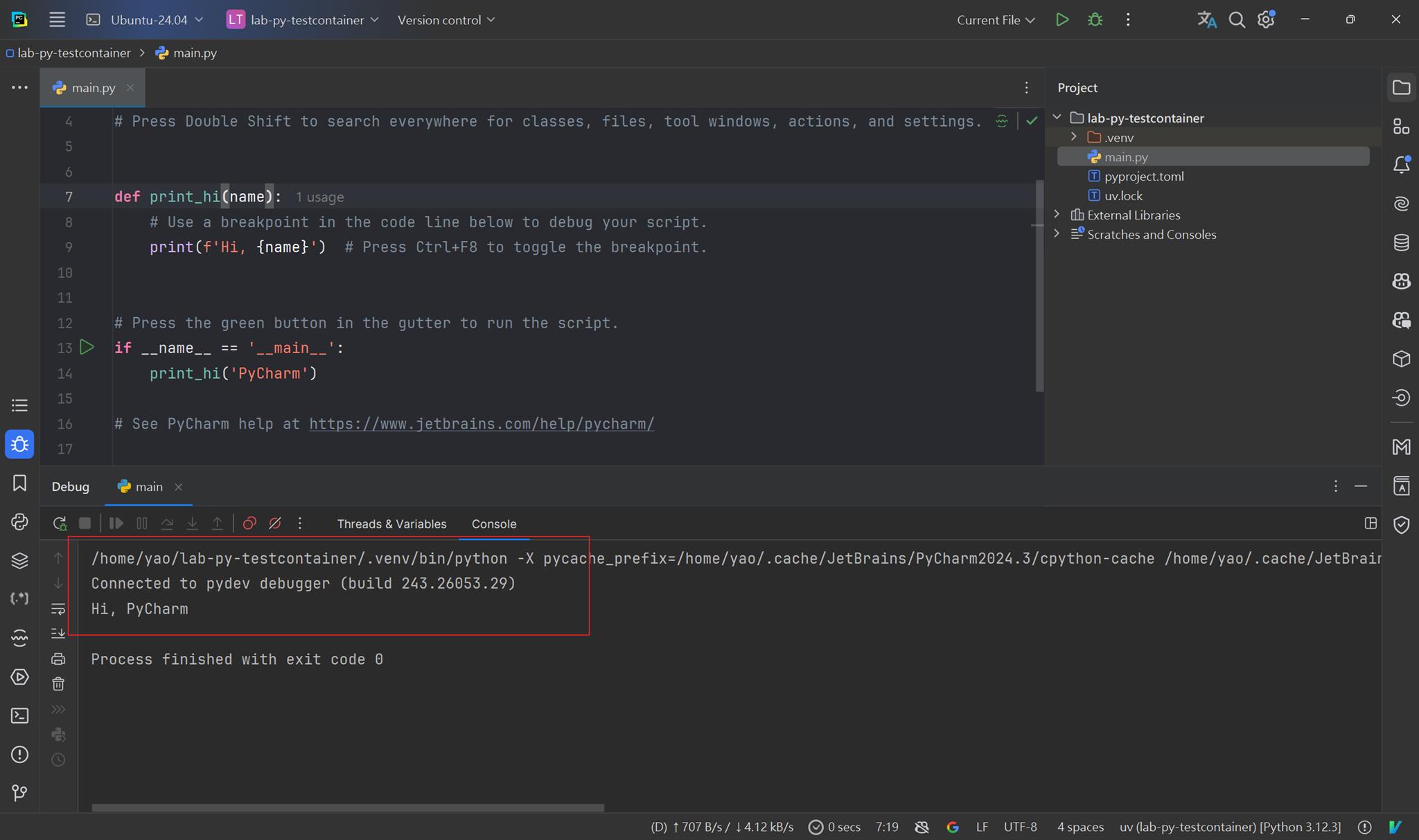Image resolution: width=1419 pixels, height=840 pixels.
Task: Expand External Libraries node
Action: pyautogui.click(x=1057, y=215)
